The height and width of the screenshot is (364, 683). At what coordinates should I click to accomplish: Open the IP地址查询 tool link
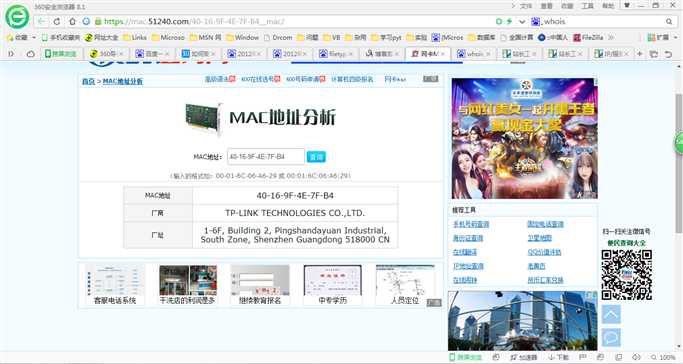tap(468, 266)
